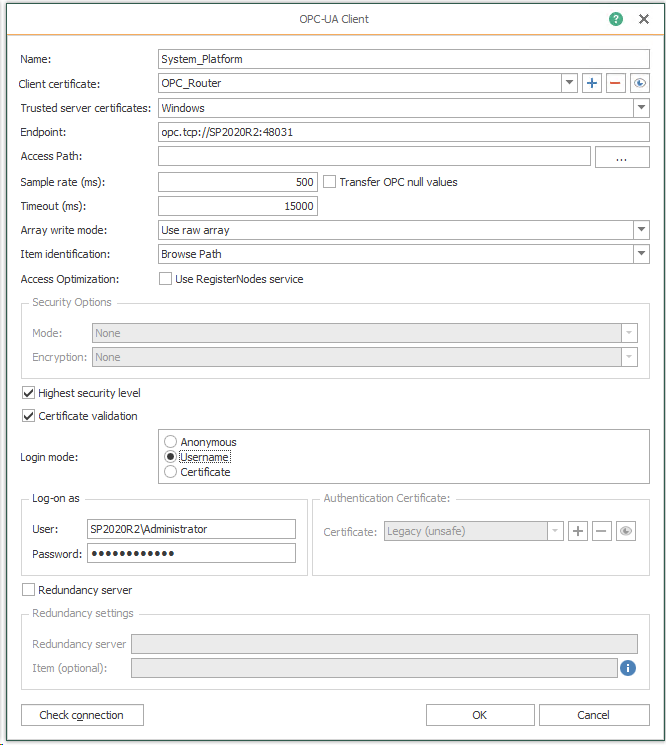Click the Timeout field showing 15000
This screenshot has width=666, height=745.
238,206
